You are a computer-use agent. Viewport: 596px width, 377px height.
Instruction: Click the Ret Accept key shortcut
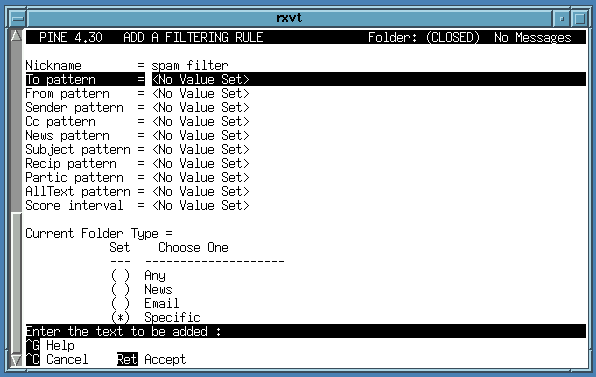151,360
